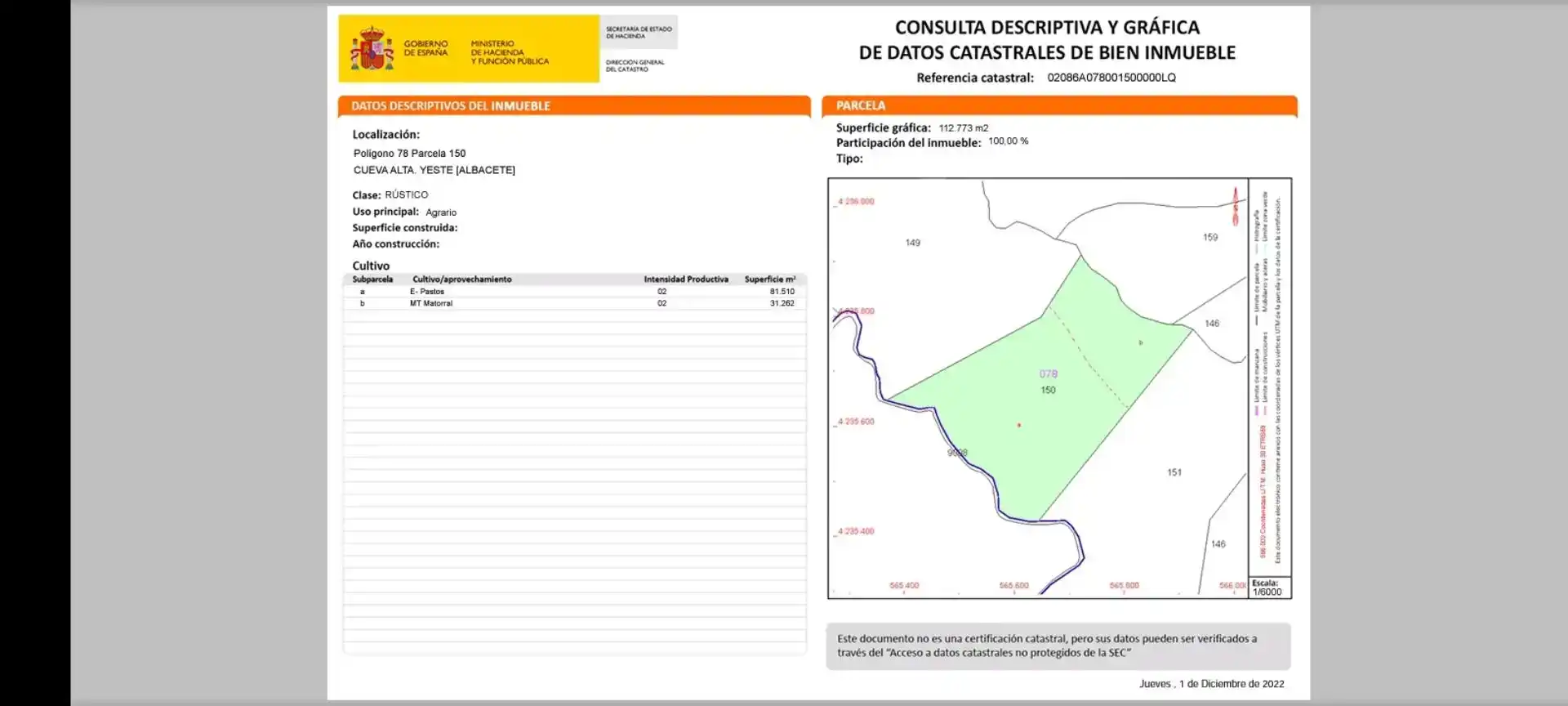Screen dimensions: 1568x706
Task: Click the 'Superficie construida:' label
Action: point(404,228)
